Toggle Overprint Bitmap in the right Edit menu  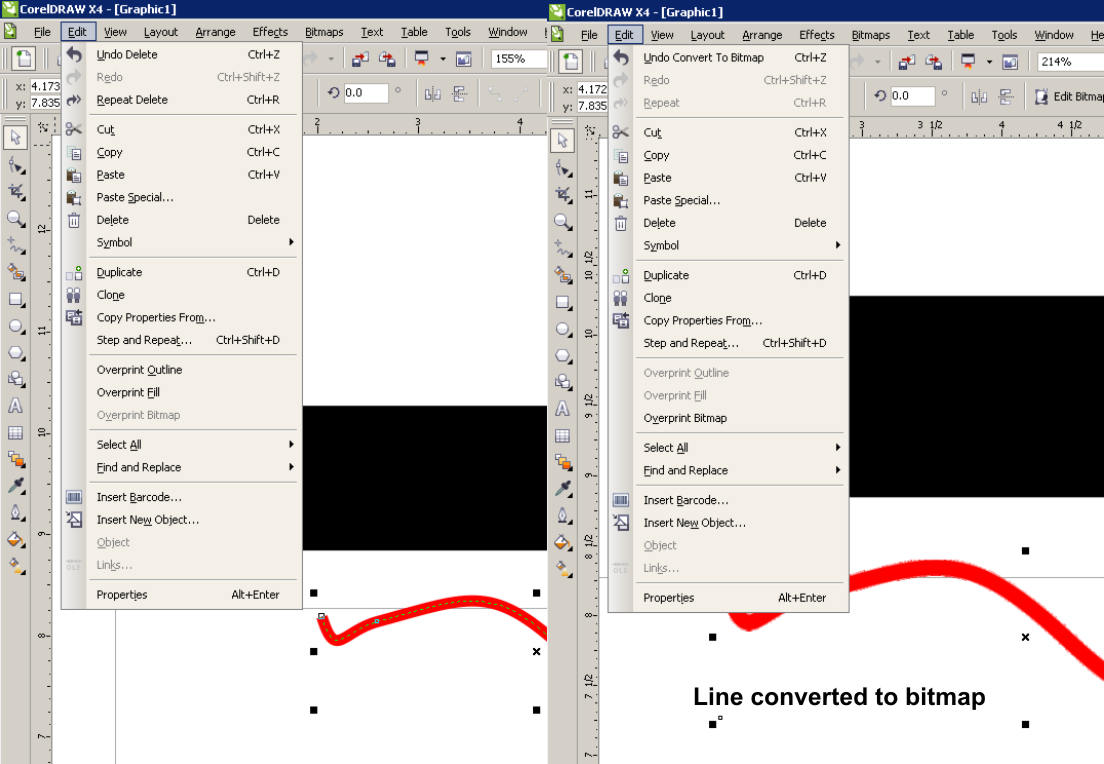pyautogui.click(x=683, y=418)
